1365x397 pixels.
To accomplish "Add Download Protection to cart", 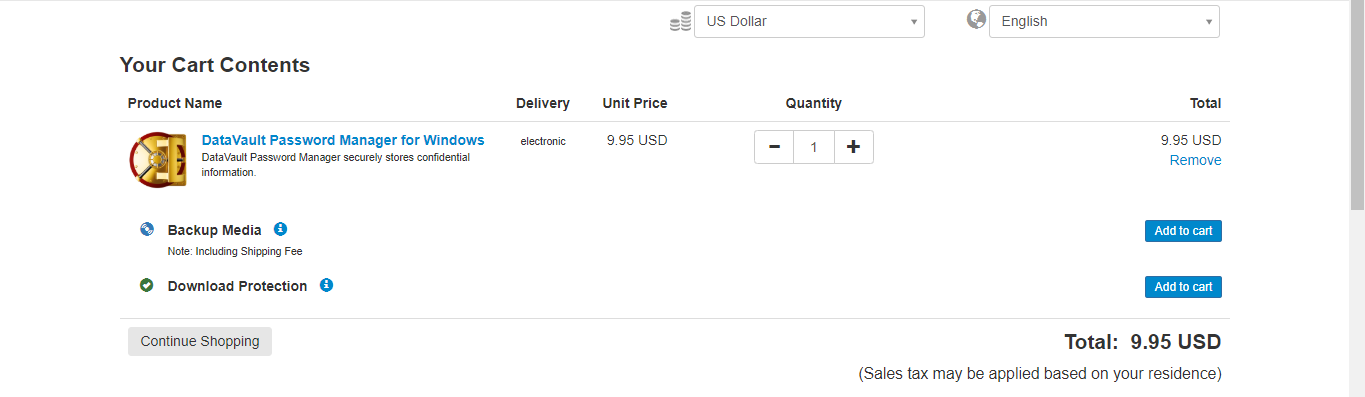I will pyautogui.click(x=1183, y=287).
